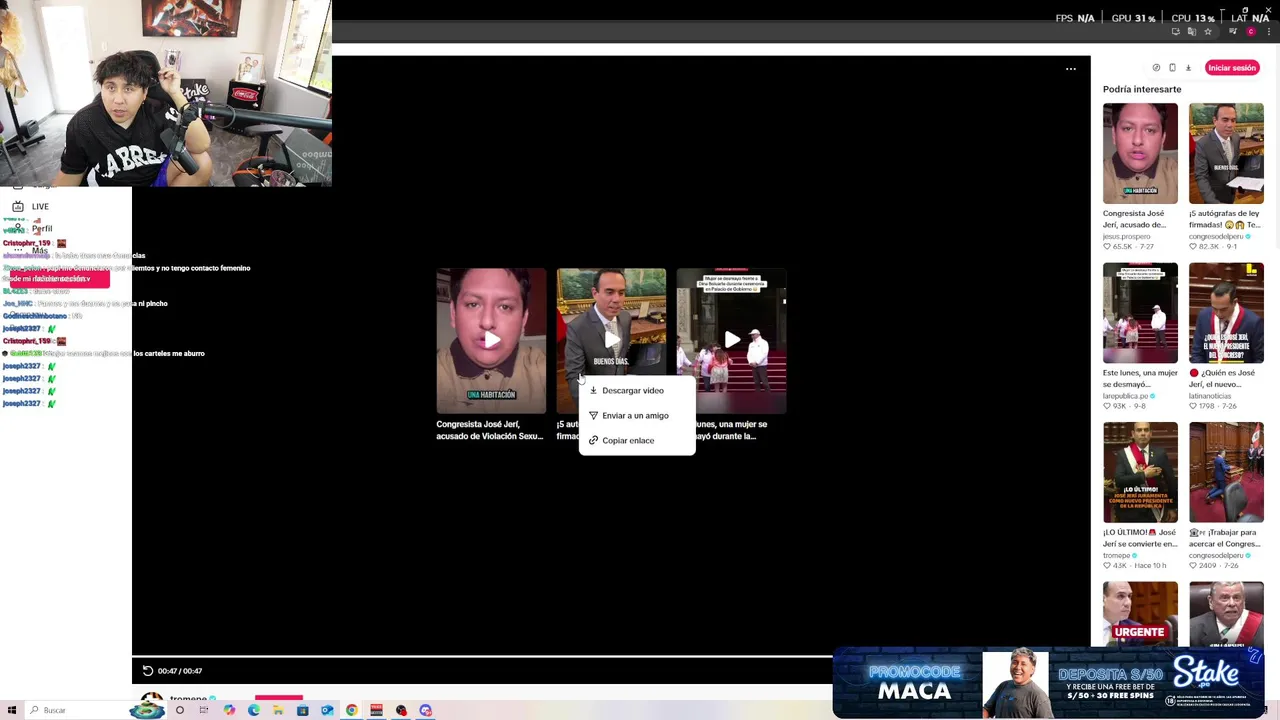Replay the video using the replay icon

(x=148, y=671)
